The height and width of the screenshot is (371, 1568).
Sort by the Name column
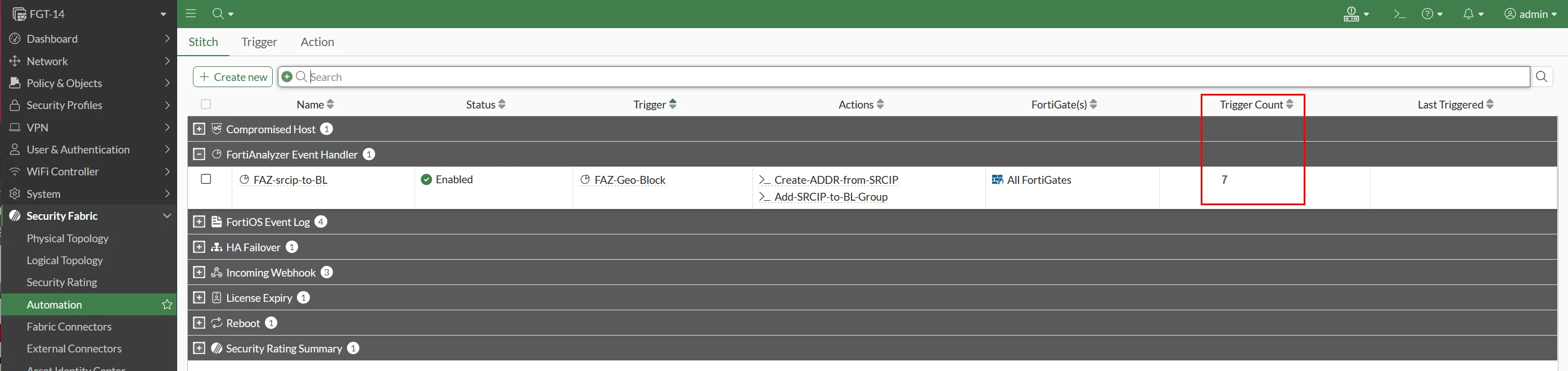(x=315, y=104)
